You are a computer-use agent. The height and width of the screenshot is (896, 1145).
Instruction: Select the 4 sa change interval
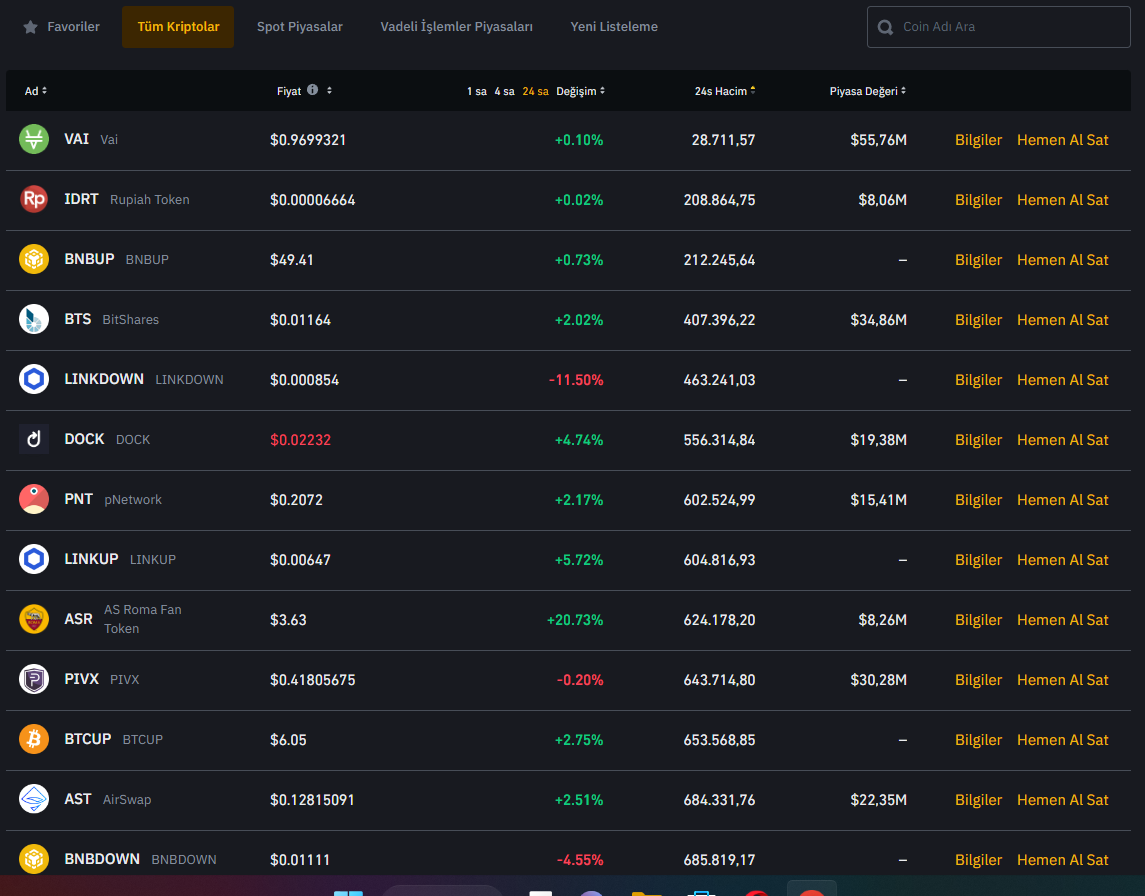pyautogui.click(x=504, y=91)
